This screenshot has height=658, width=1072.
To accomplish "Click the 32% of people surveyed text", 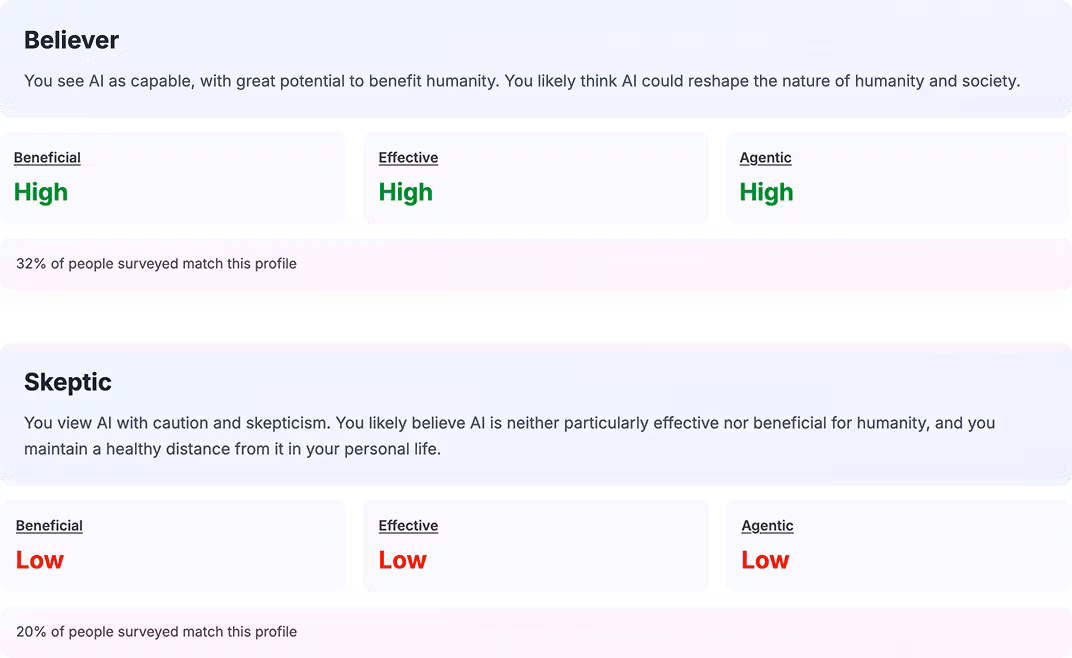I will pyautogui.click(x=156, y=264).
